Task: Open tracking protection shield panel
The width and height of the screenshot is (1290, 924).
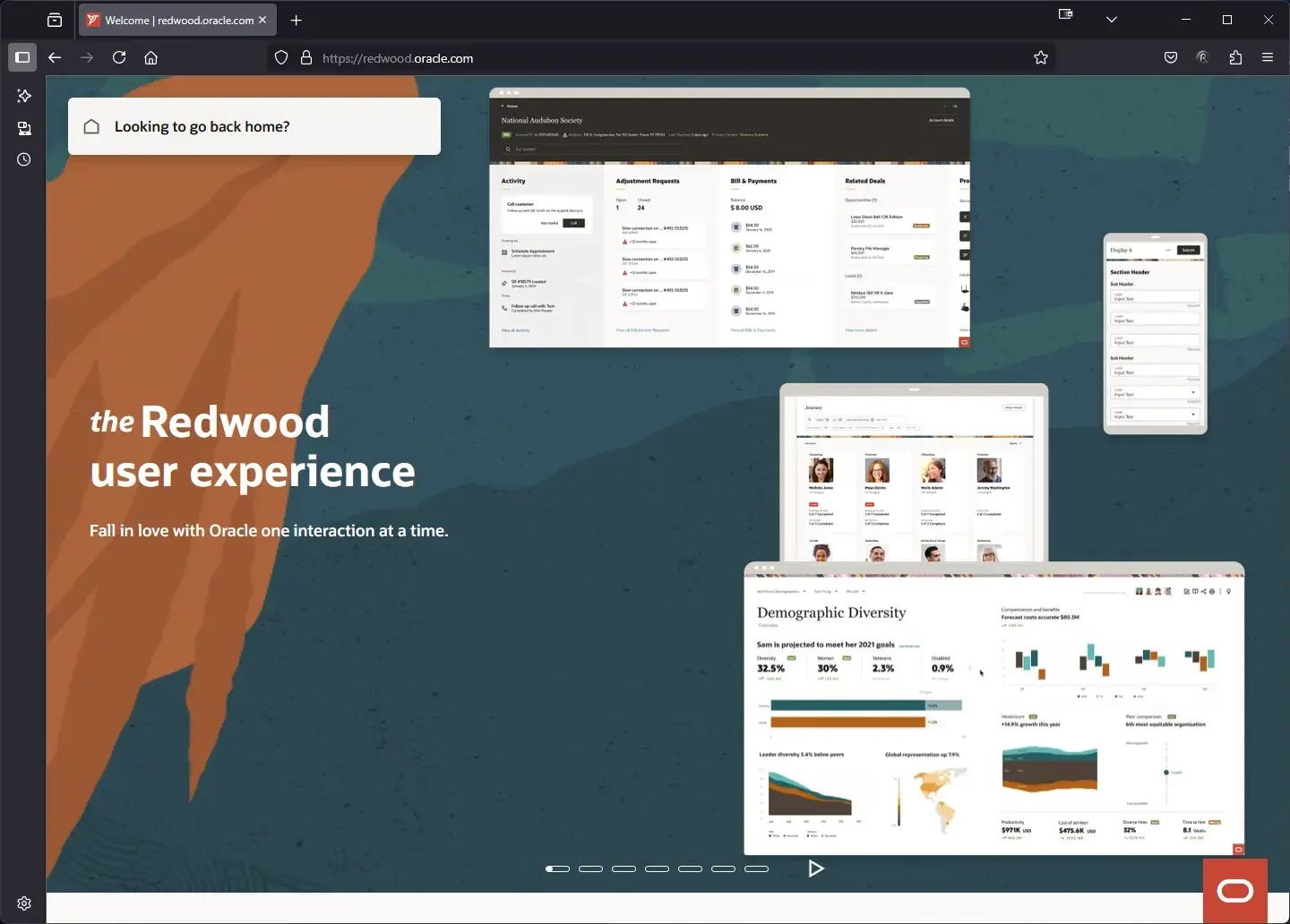Action: pos(281,57)
